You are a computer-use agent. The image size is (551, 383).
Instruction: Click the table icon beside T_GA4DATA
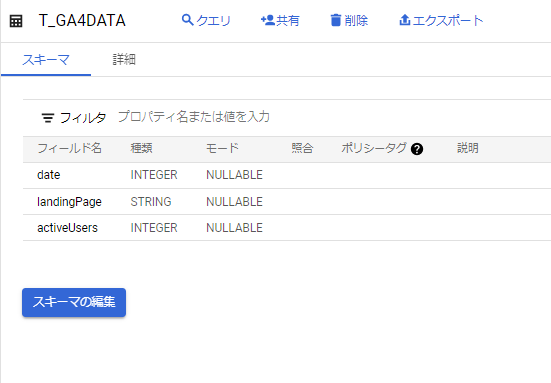(16, 21)
